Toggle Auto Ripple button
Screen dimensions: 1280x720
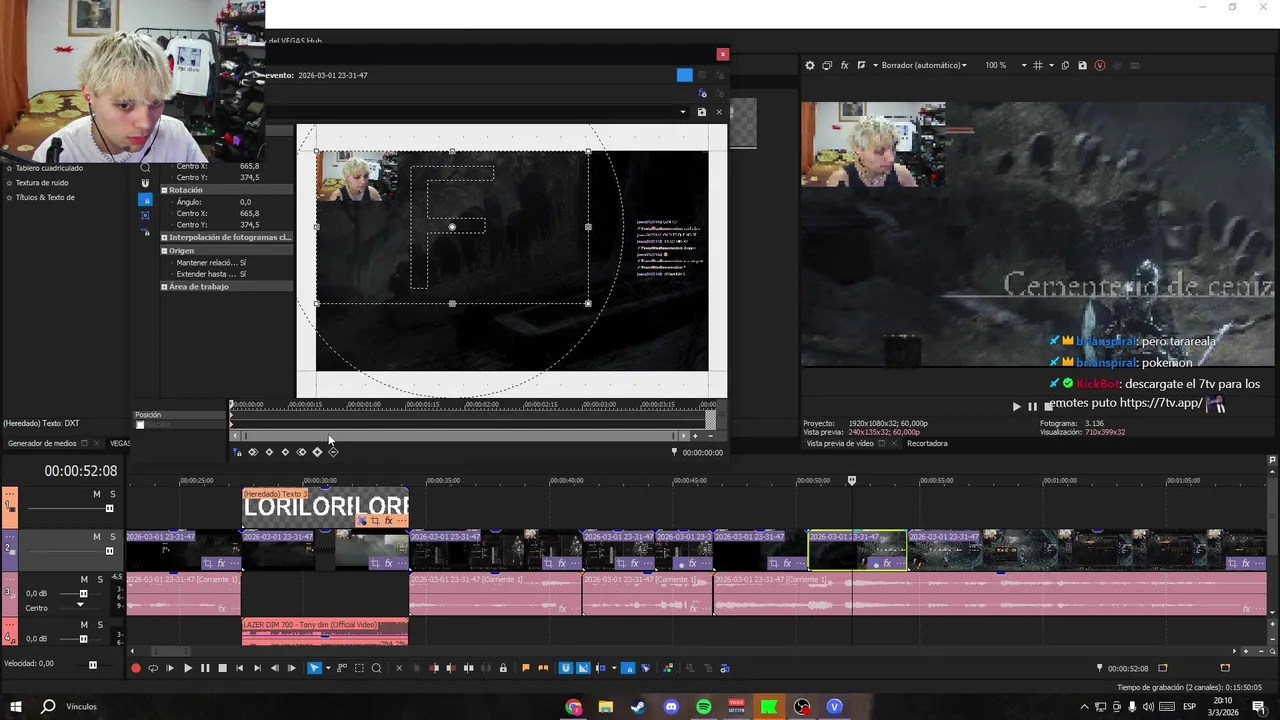[600, 669]
